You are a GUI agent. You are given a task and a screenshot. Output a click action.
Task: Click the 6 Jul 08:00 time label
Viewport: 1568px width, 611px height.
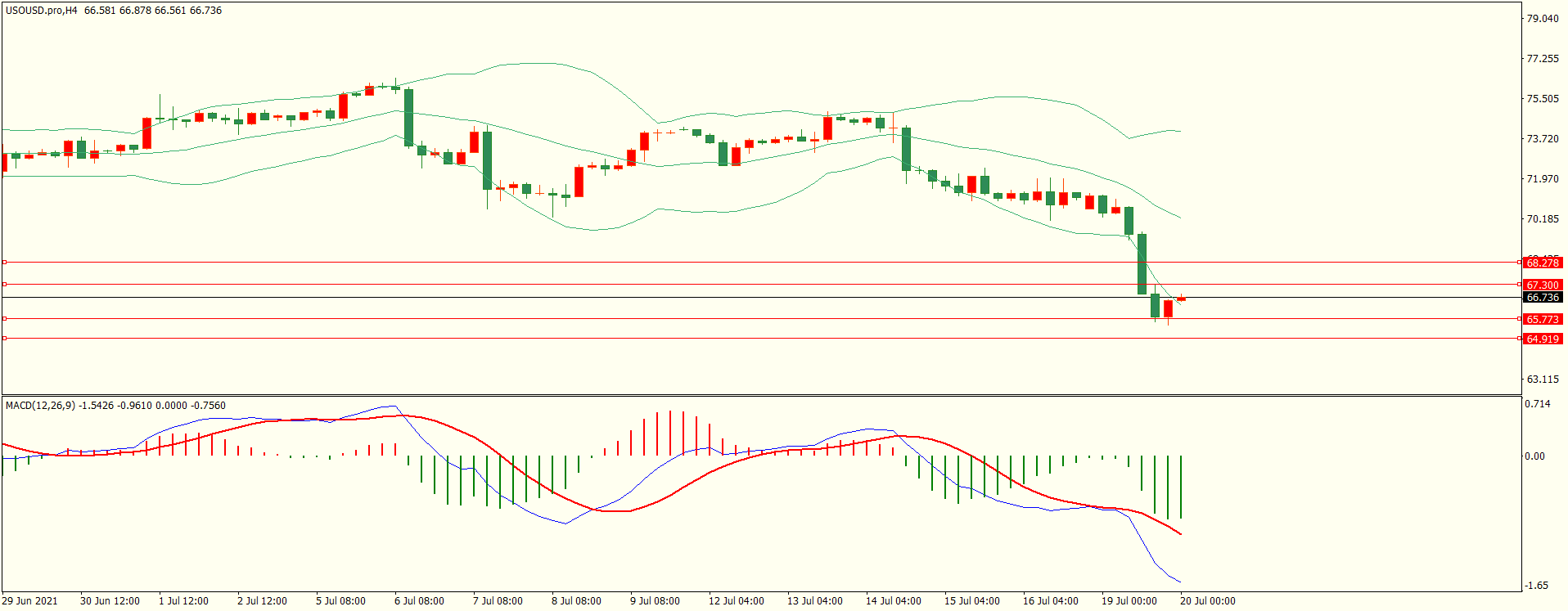[419, 601]
